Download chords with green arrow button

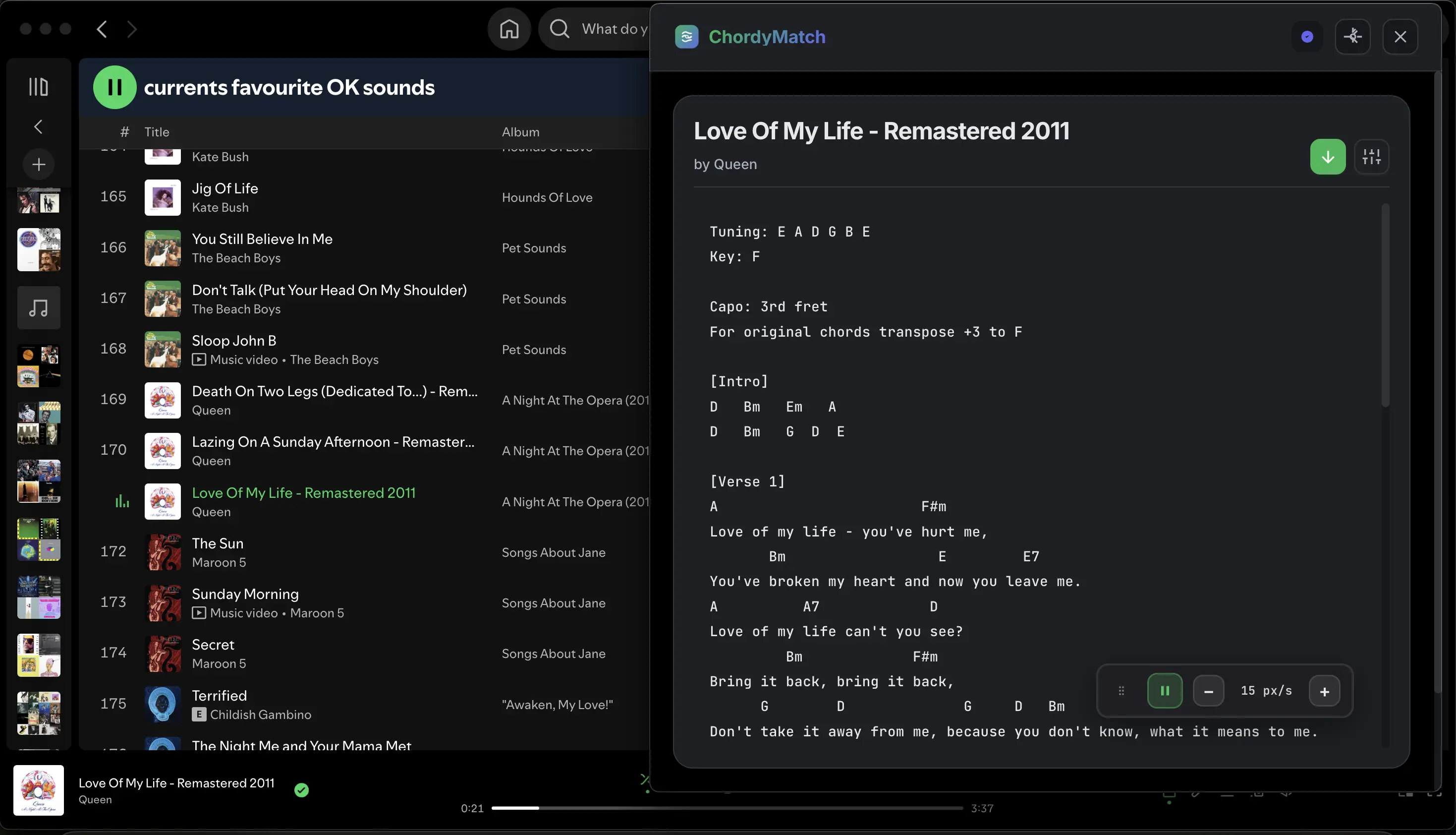point(1327,157)
